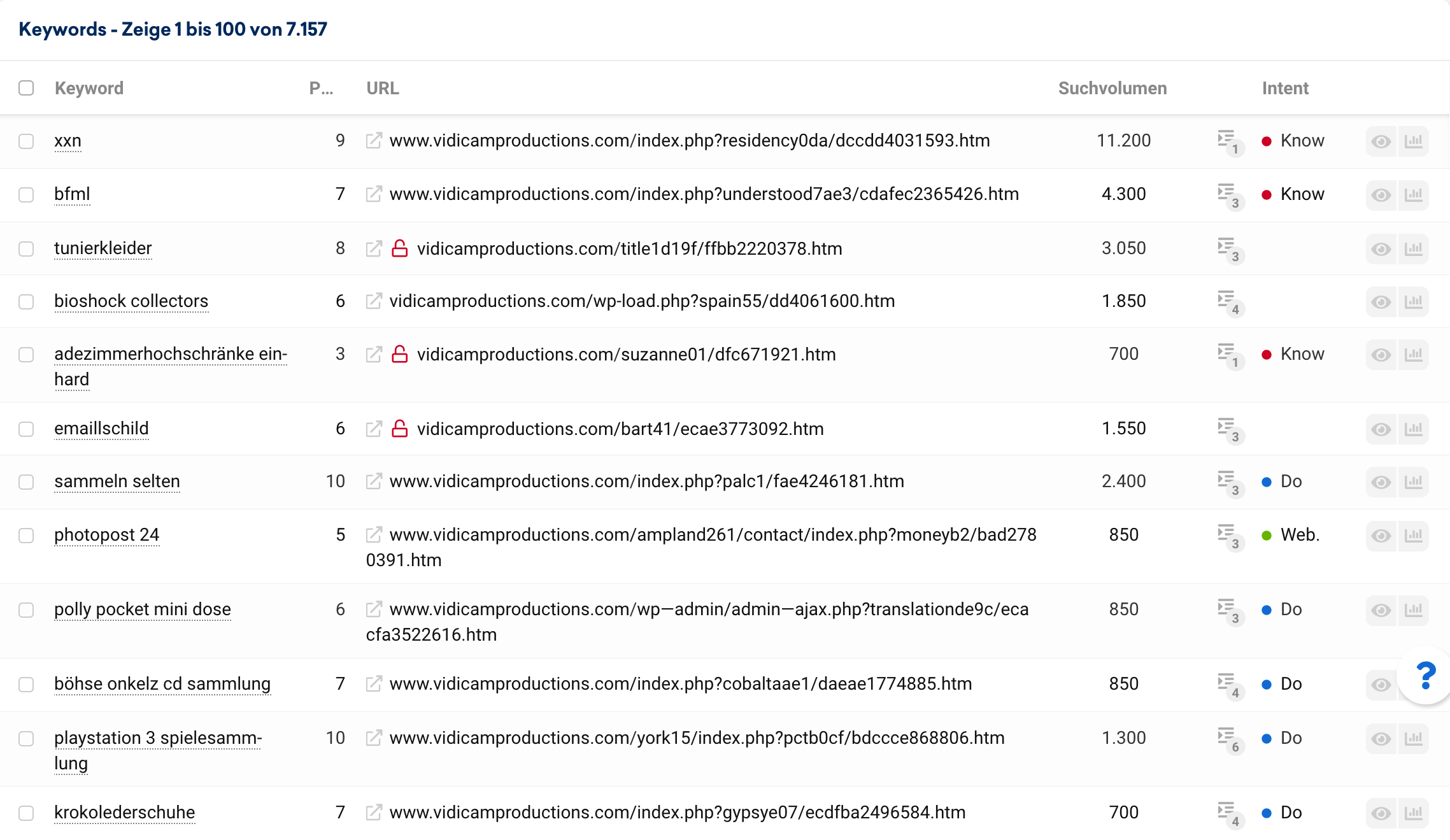Click the red Know intent dot for bfml
Viewport: 1450px width, 840px height.
1267,194
